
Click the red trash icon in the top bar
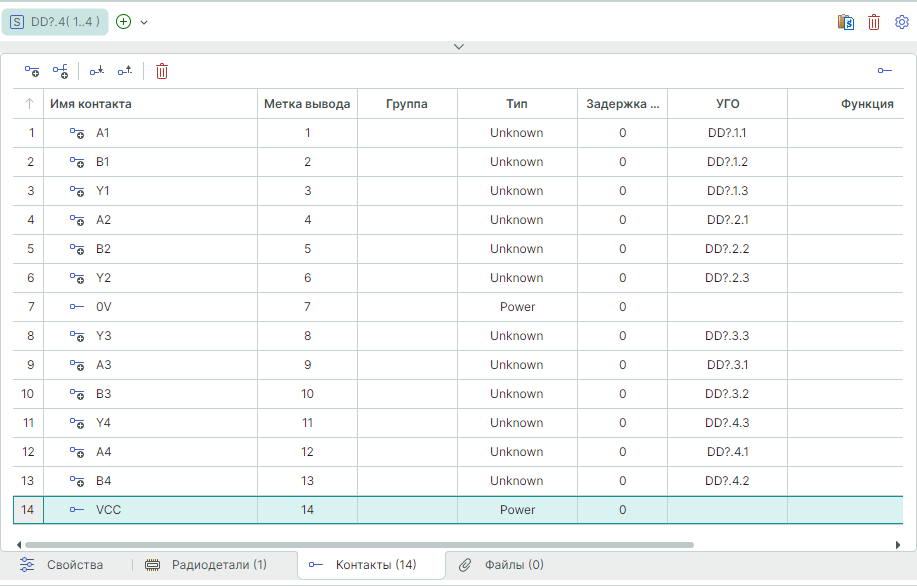[874, 22]
